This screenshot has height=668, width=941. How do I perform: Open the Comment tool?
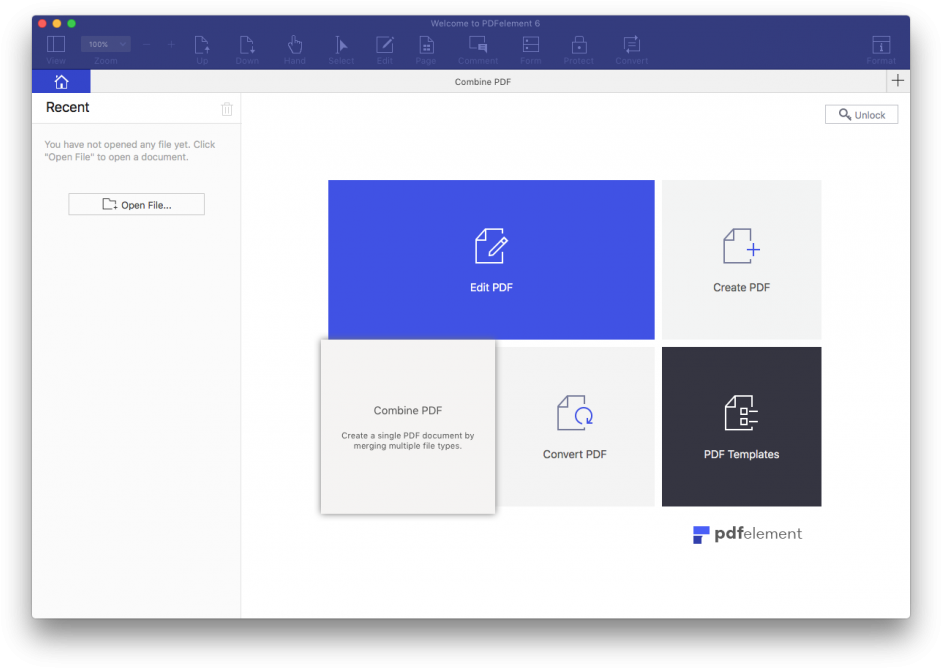[x=478, y=46]
